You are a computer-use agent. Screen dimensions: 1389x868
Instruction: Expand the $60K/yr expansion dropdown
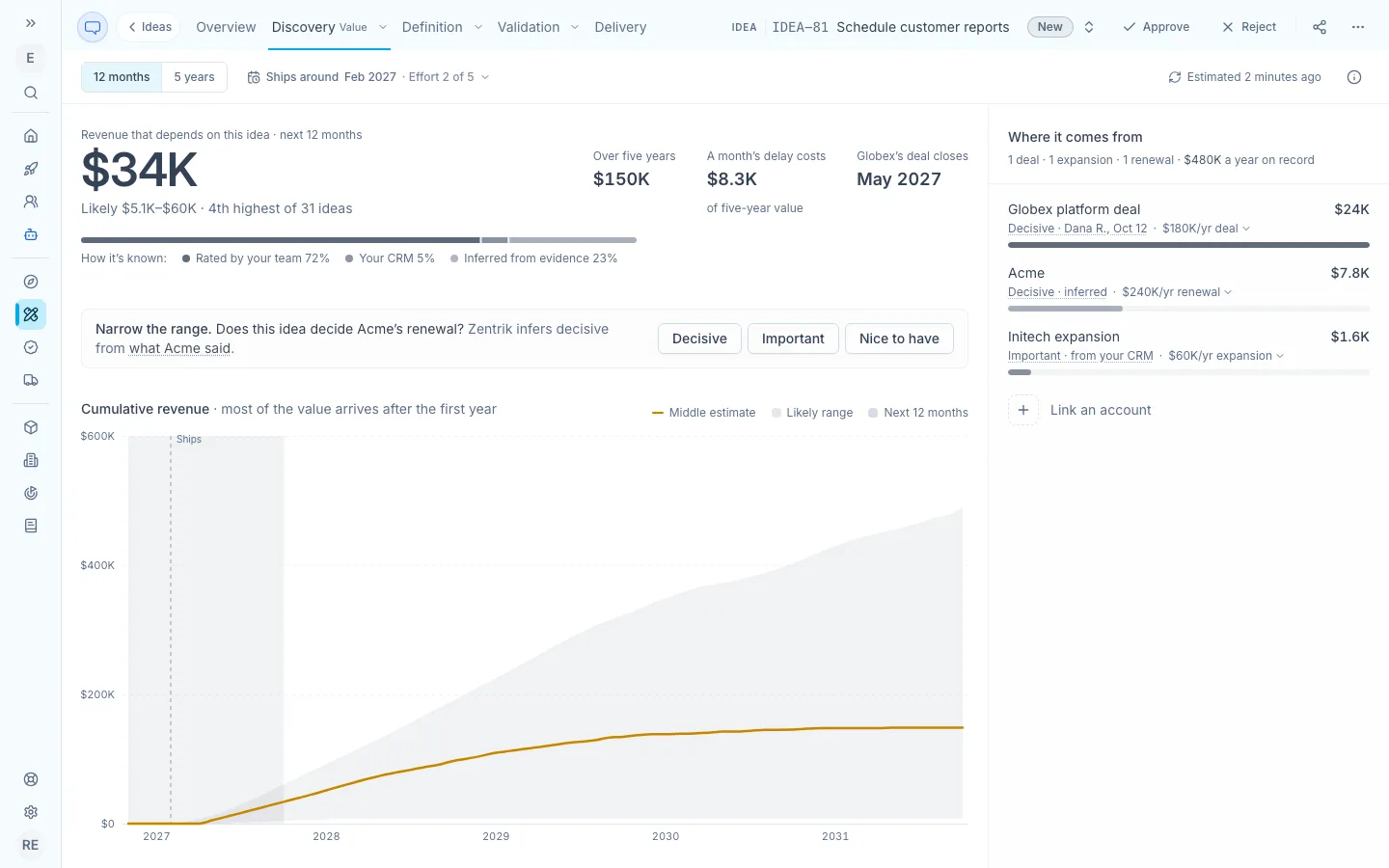[1226, 356]
